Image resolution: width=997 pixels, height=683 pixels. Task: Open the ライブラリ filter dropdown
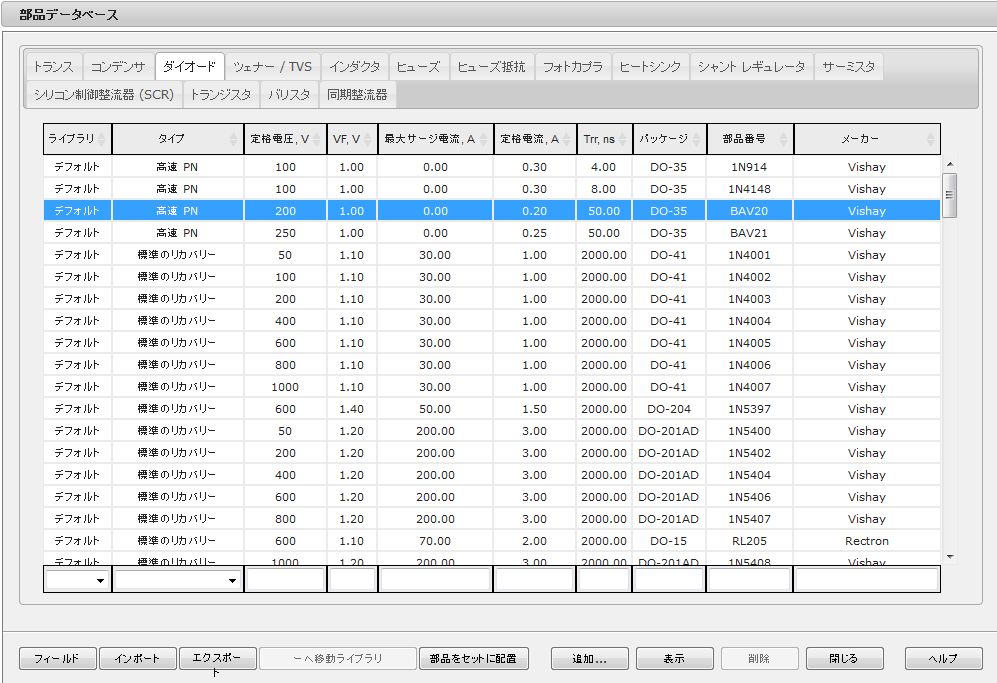(100, 581)
